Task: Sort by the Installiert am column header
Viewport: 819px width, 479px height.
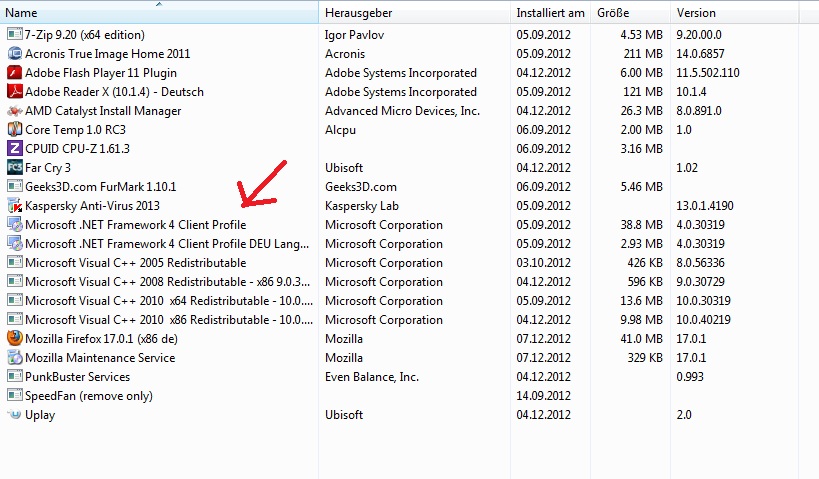Action: pos(551,13)
